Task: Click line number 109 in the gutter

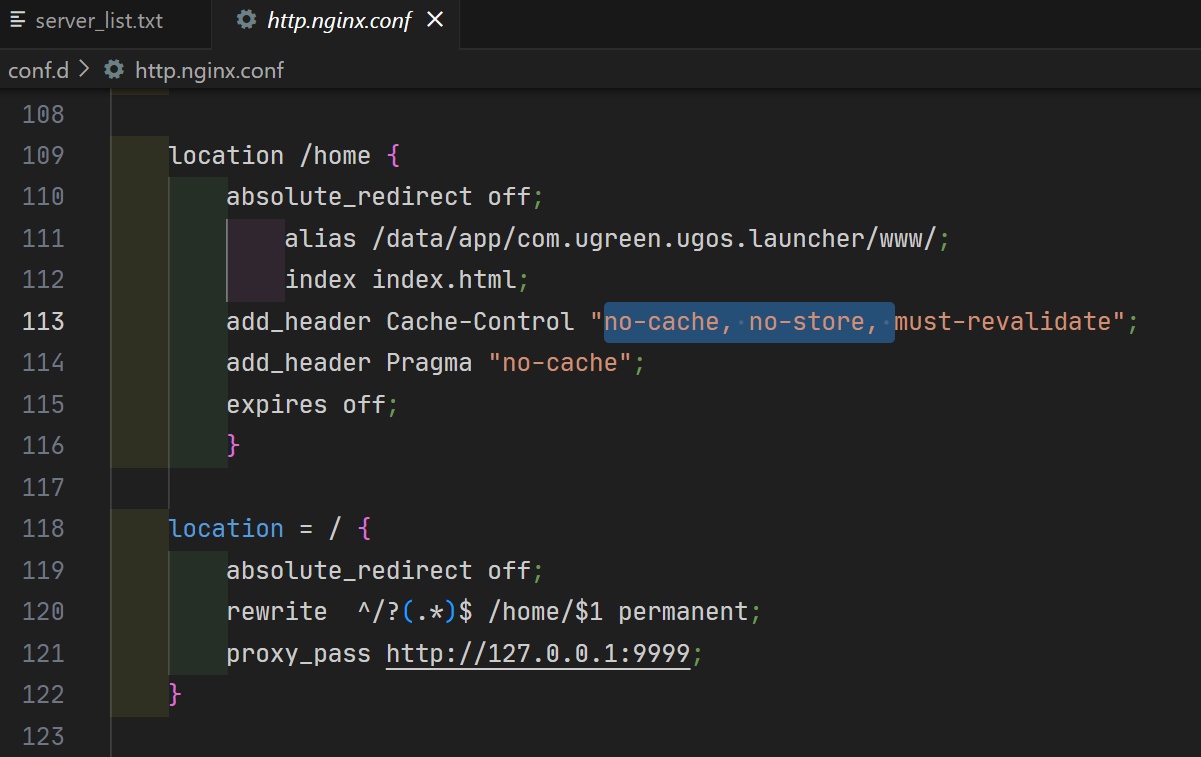Action: pyautogui.click(x=43, y=156)
